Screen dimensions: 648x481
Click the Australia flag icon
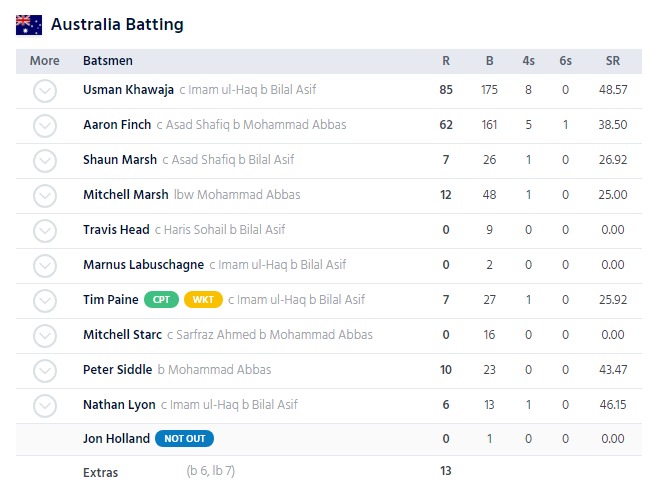click(x=29, y=24)
